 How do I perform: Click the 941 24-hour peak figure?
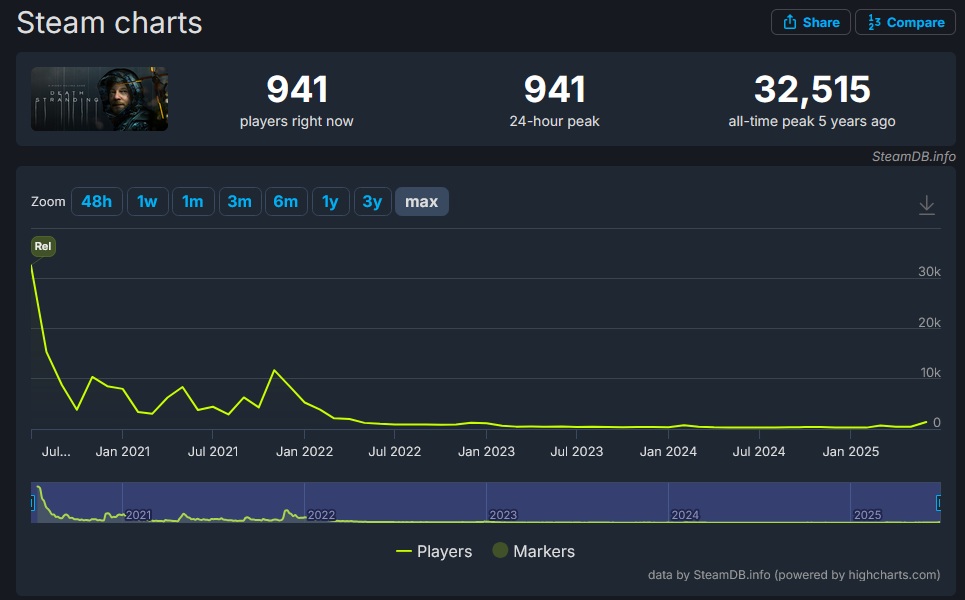554,89
